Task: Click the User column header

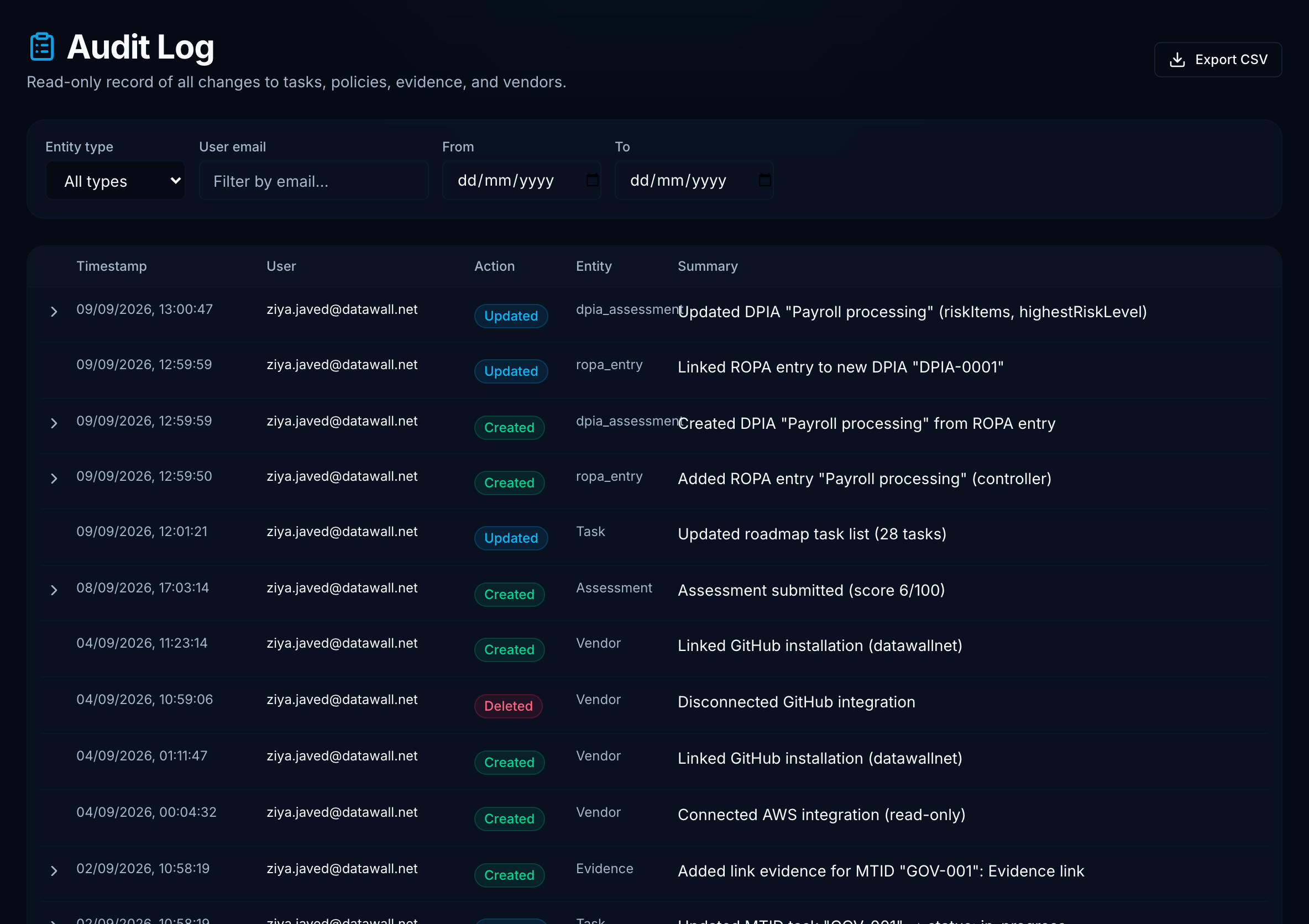Action: click(281, 266)
